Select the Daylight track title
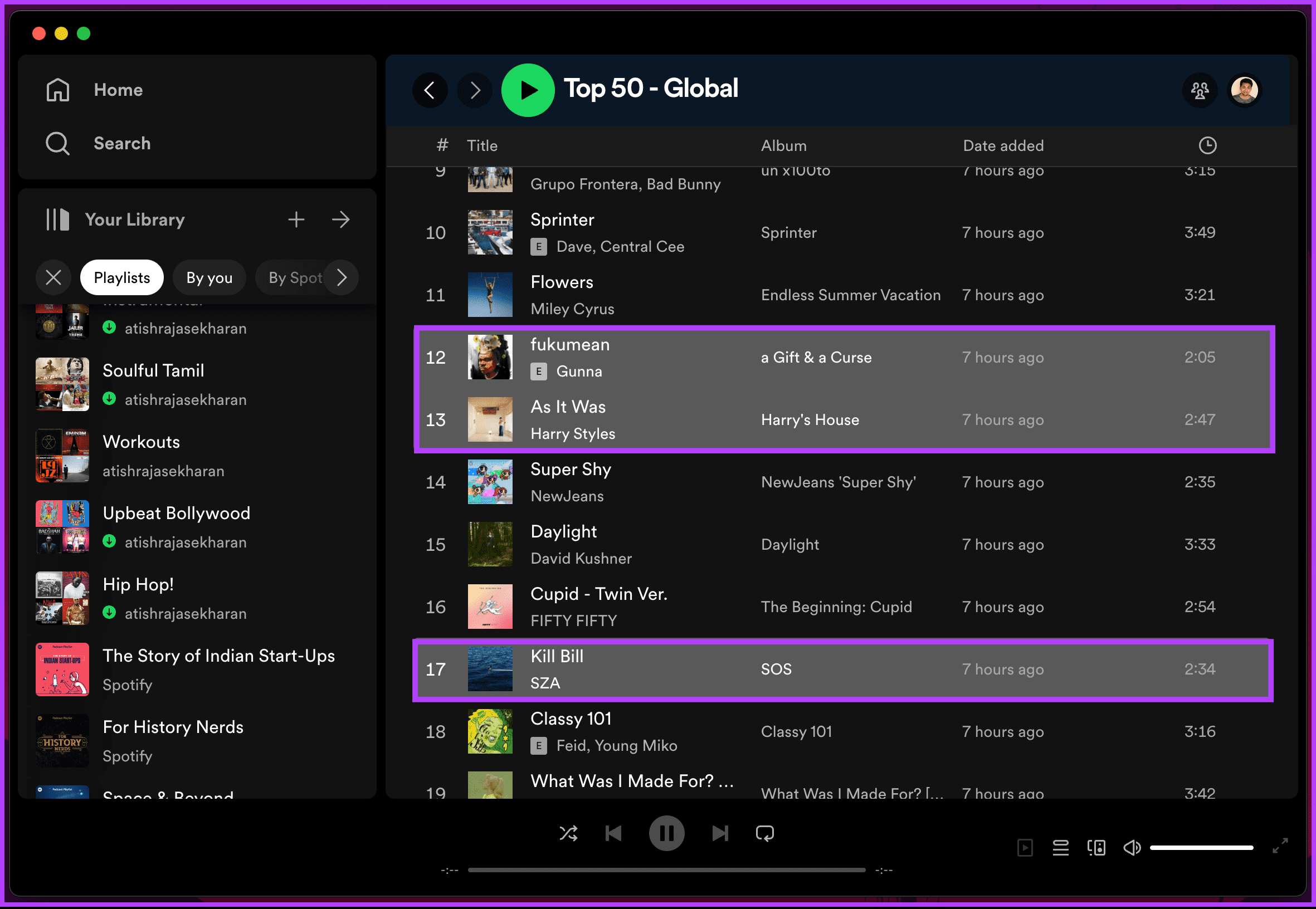Image resolution: width=1316 pixels, height=909 pixels. pos(563,531)
